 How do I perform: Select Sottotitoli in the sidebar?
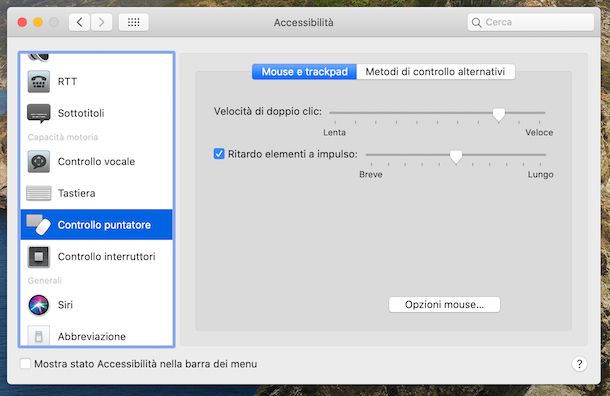click(x=96, y=113)
